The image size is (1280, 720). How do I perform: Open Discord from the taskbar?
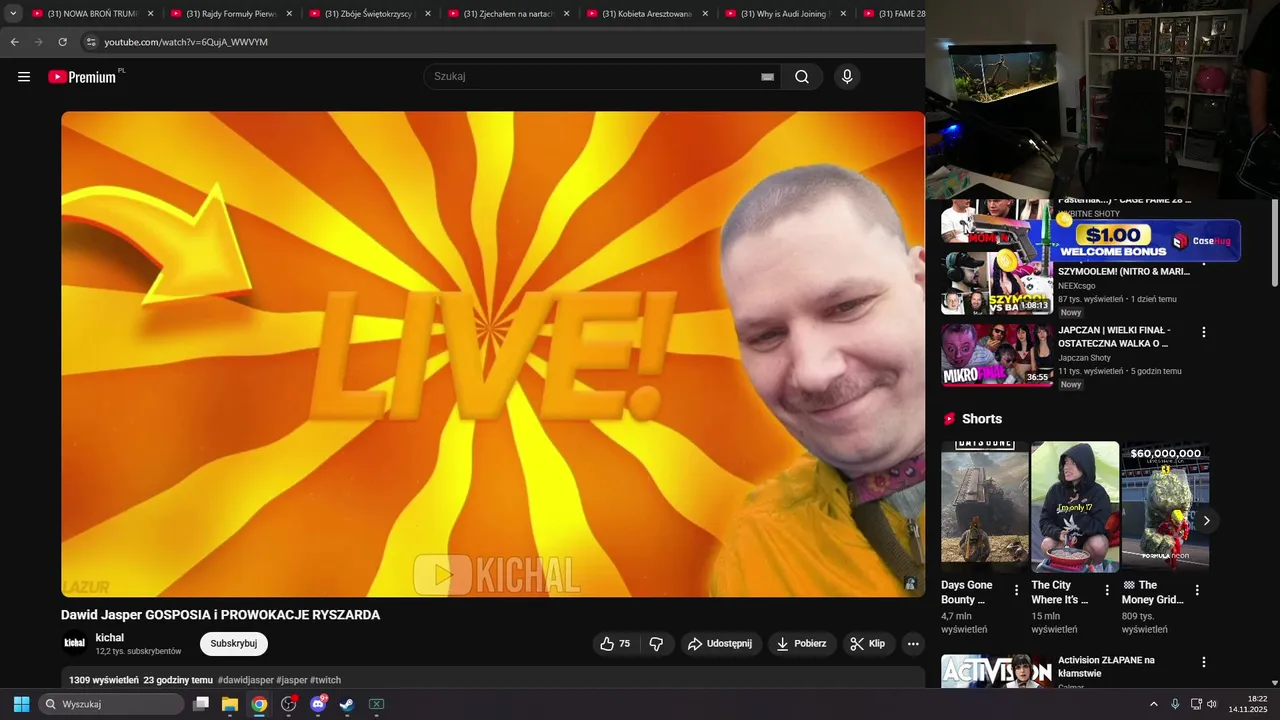click(x=318, y=704)
